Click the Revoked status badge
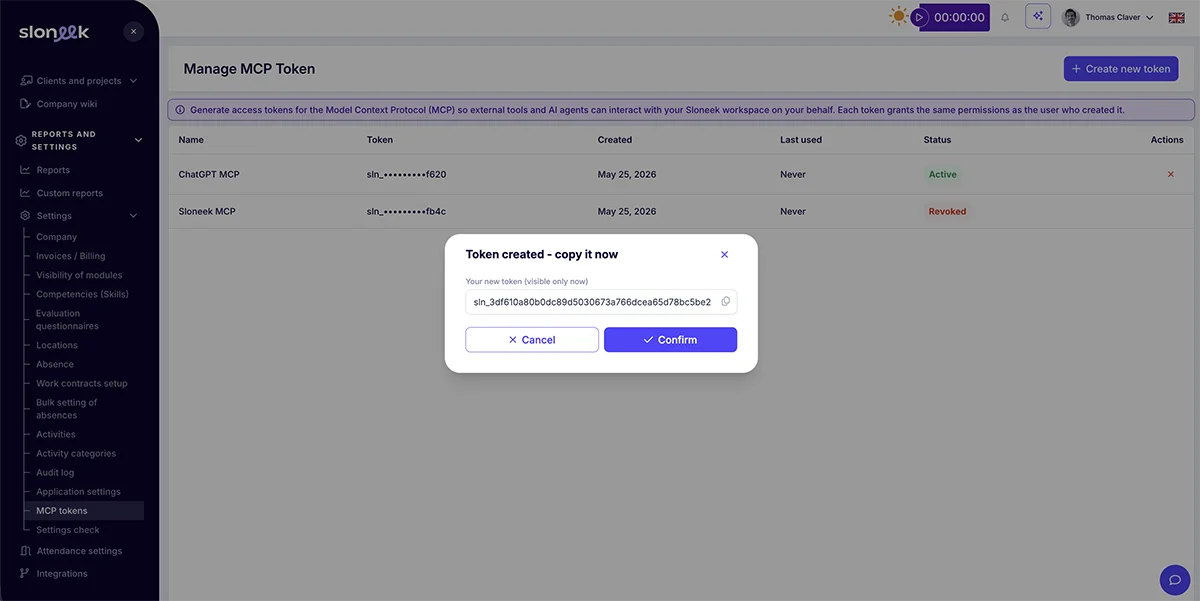 click(947, 211)
